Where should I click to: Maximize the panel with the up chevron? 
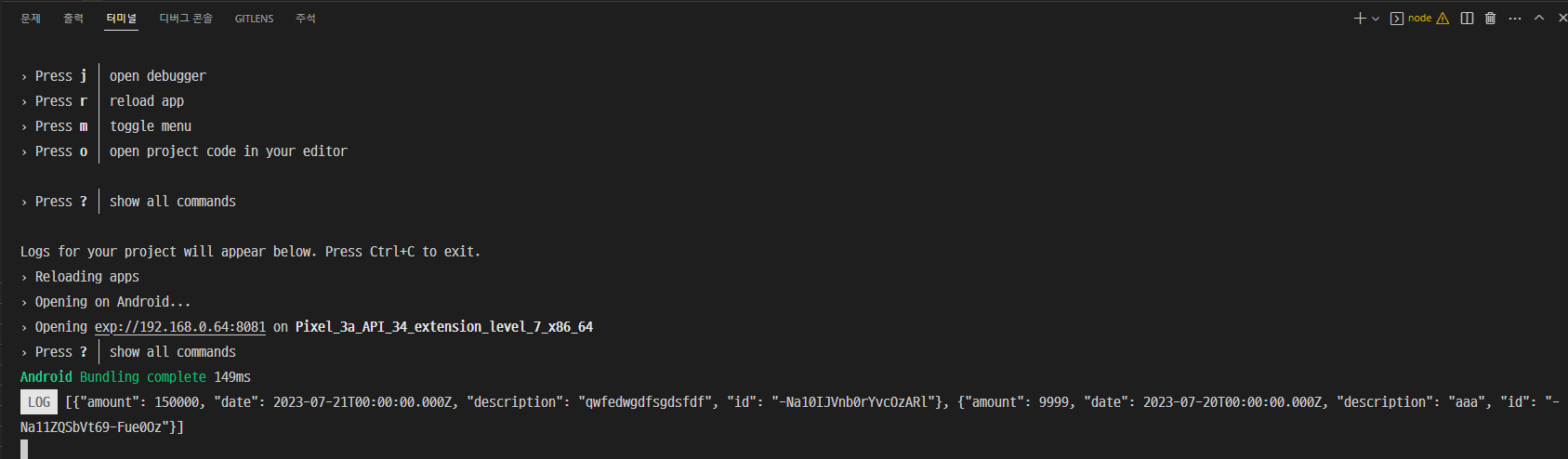[x=1539, y=18]
